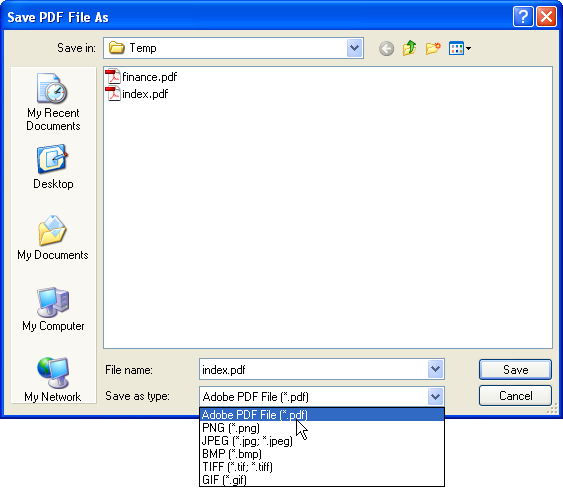The height and width of the screenshot is (488, 563).
Task: Click the help question mark button
Action: coord(523,17)
